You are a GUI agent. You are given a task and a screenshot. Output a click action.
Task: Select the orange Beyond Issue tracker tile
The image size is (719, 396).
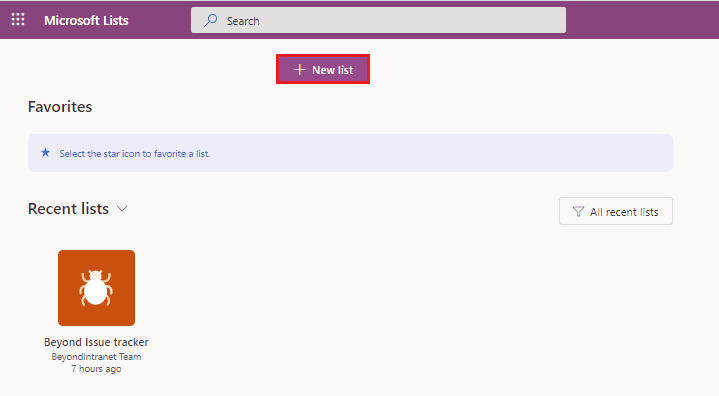(x=96, y=288)
